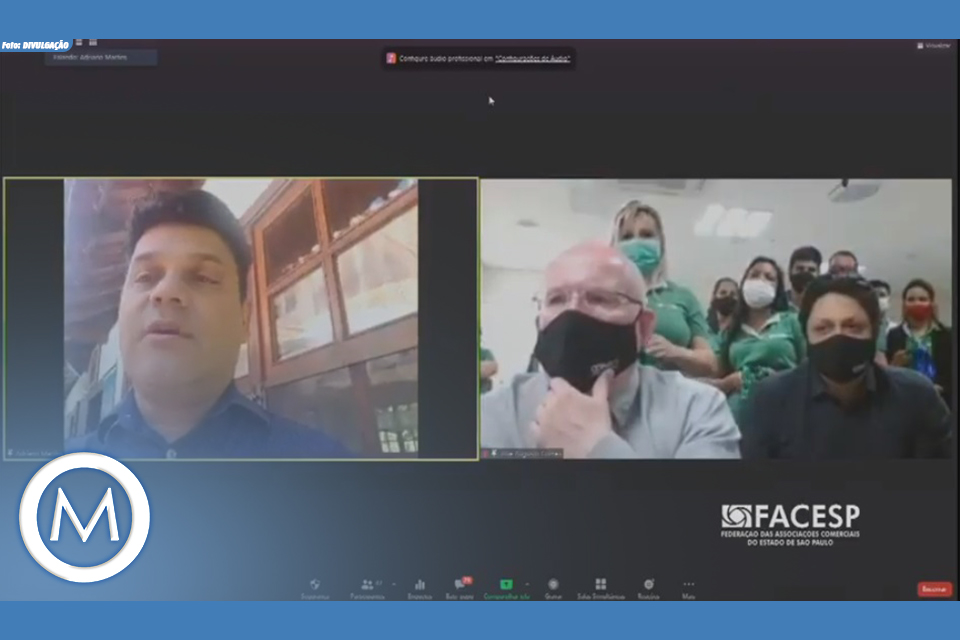Open the More (Mais) options menu
The width and height of the screenshot is (960, 640).
[x=688, y=586]
